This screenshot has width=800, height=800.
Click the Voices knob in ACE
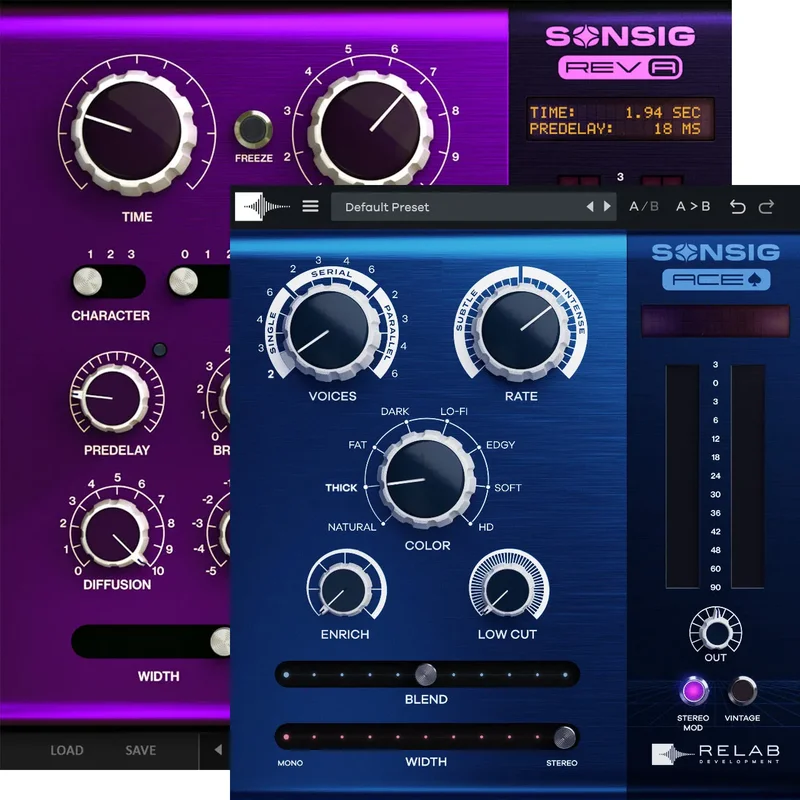click(x=330, y=331)
